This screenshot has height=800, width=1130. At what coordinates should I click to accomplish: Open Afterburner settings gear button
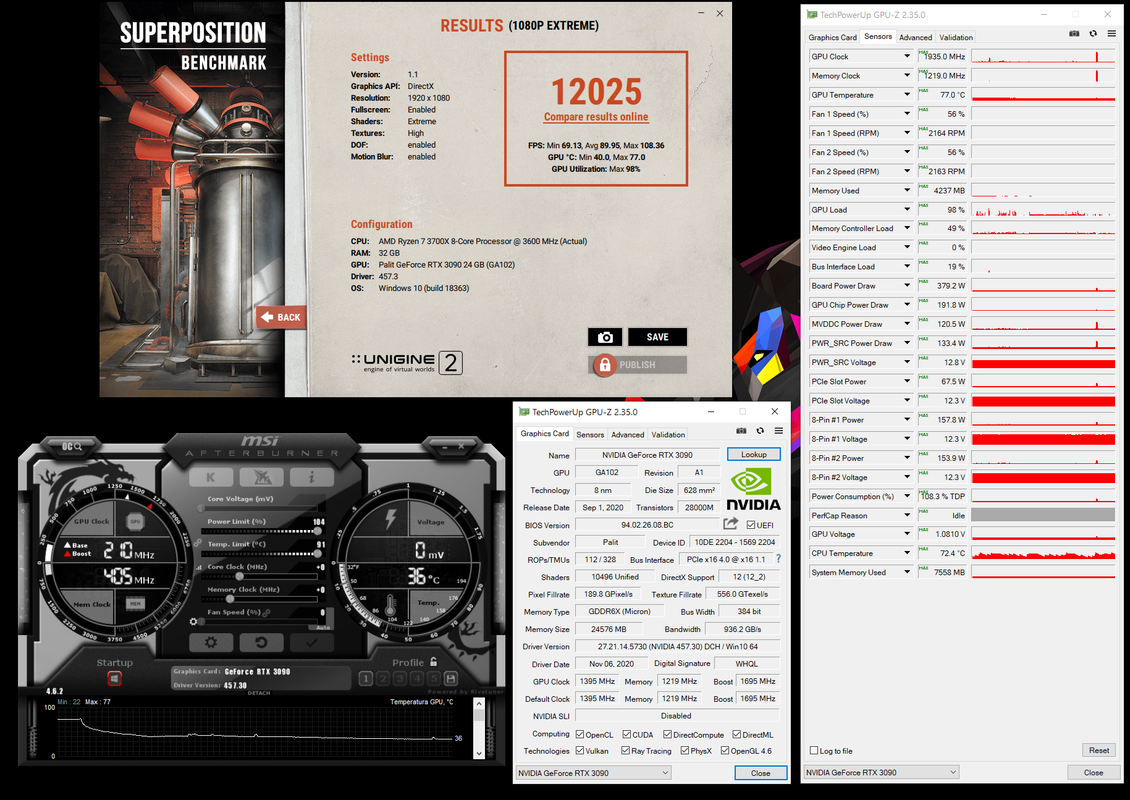210,642
